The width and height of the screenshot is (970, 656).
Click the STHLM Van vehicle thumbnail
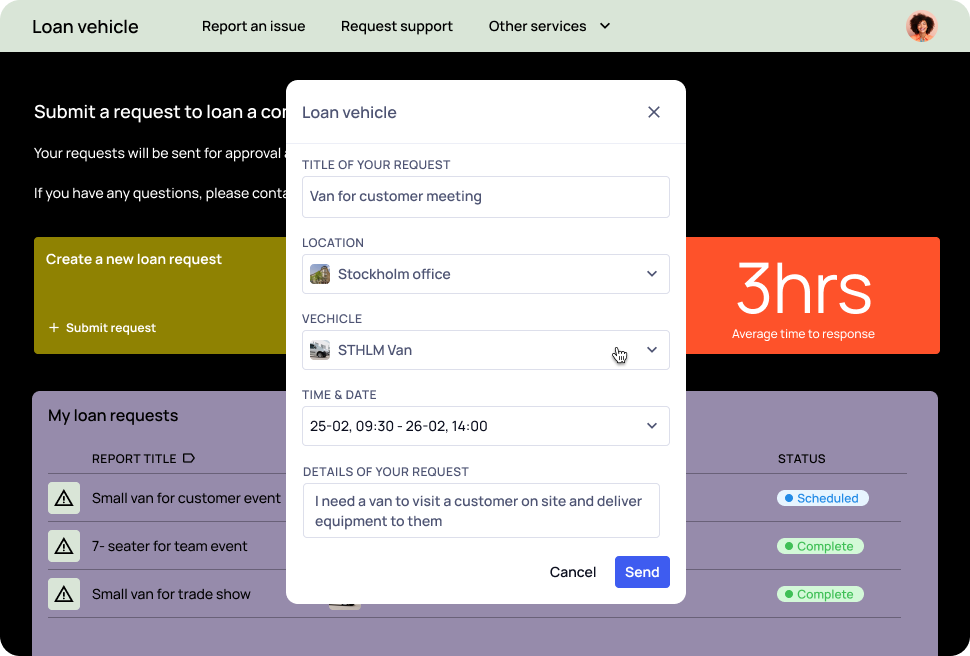coord(320,350)
